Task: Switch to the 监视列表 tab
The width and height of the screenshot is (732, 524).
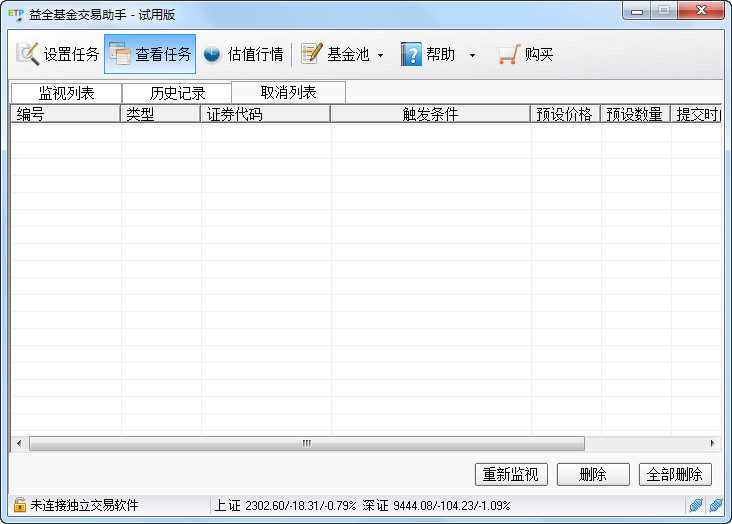Action: 66,93
